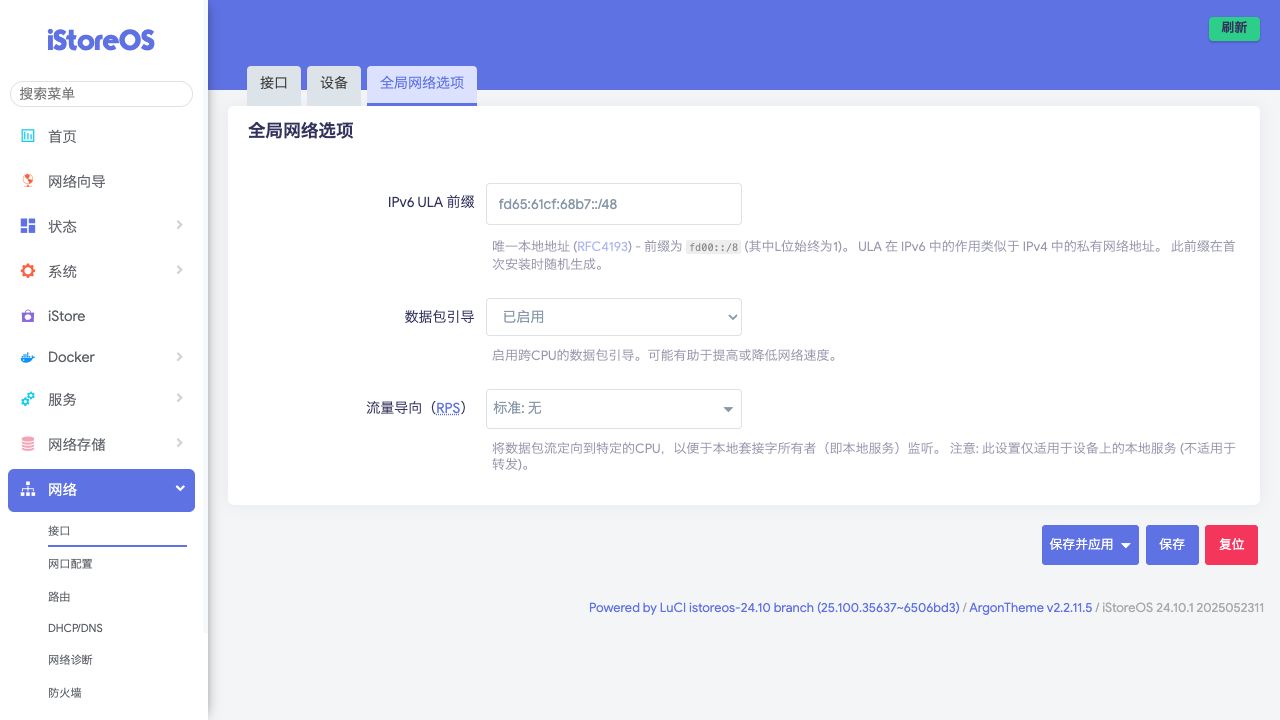Screen dimensions: 1280x720
Task: Open DHCP/DNS in network submenu
Action: coord(75,628)
